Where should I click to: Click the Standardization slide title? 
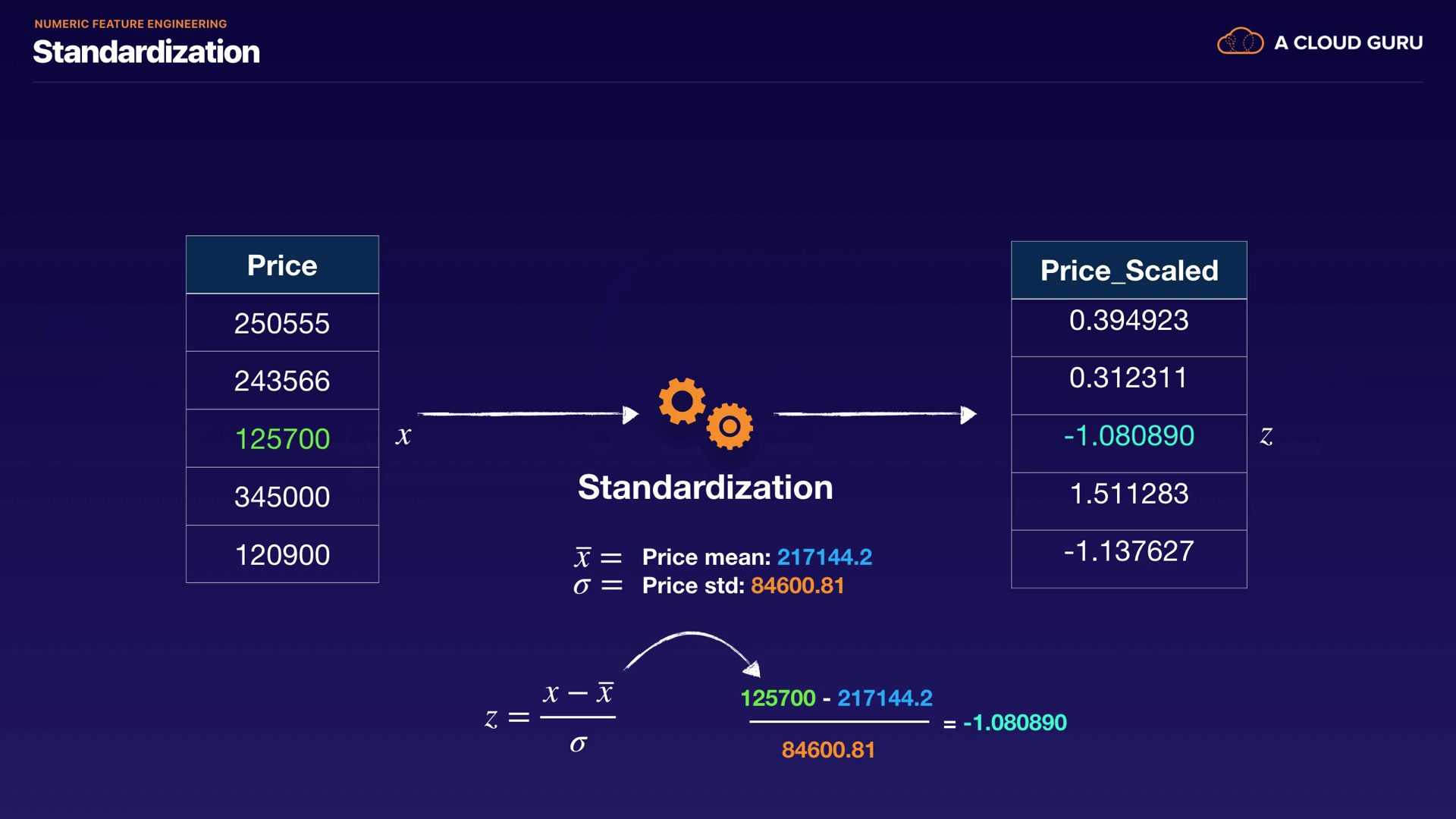coord(146,52)
